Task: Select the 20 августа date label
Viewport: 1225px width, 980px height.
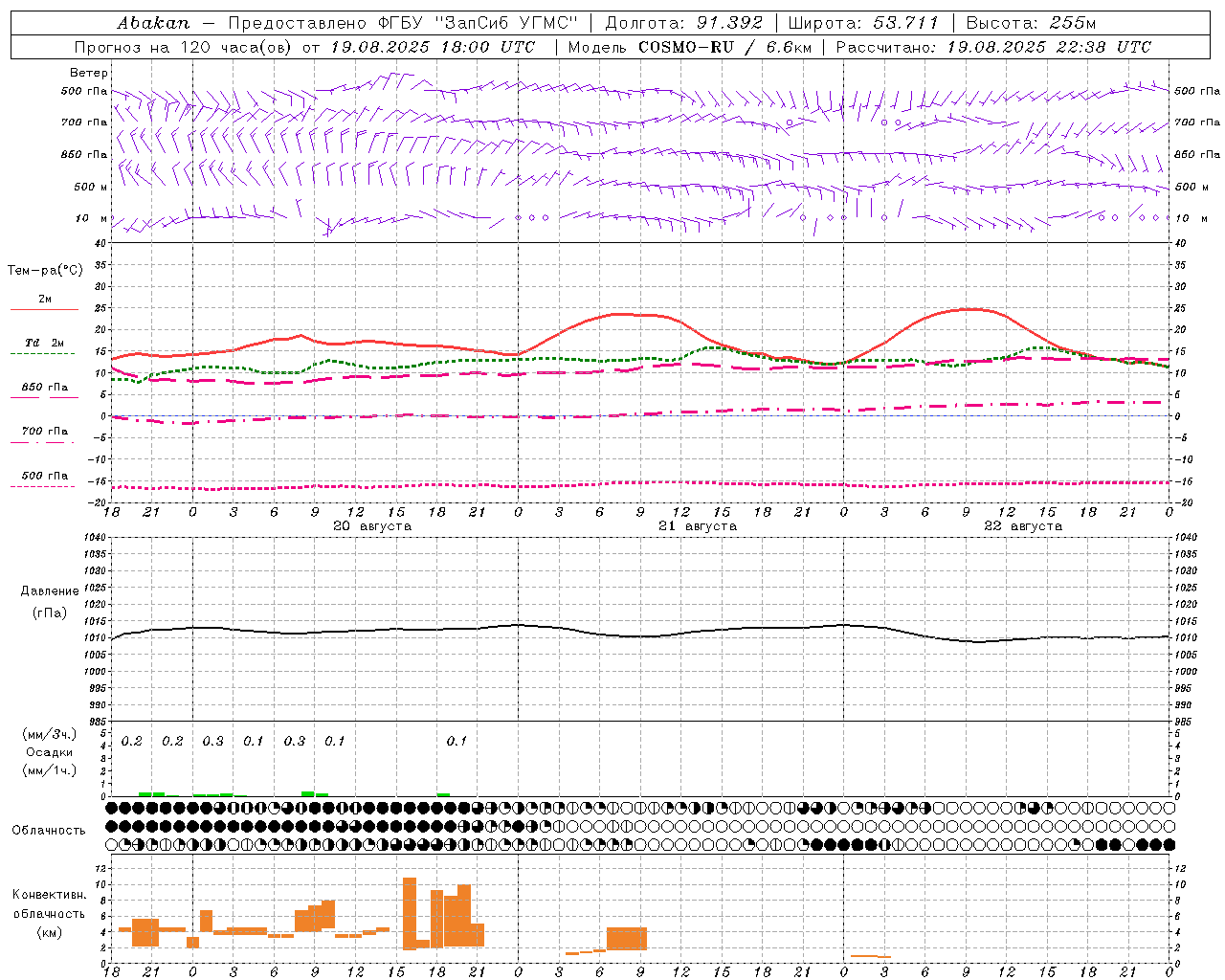Action: click(x=372, y=526)
